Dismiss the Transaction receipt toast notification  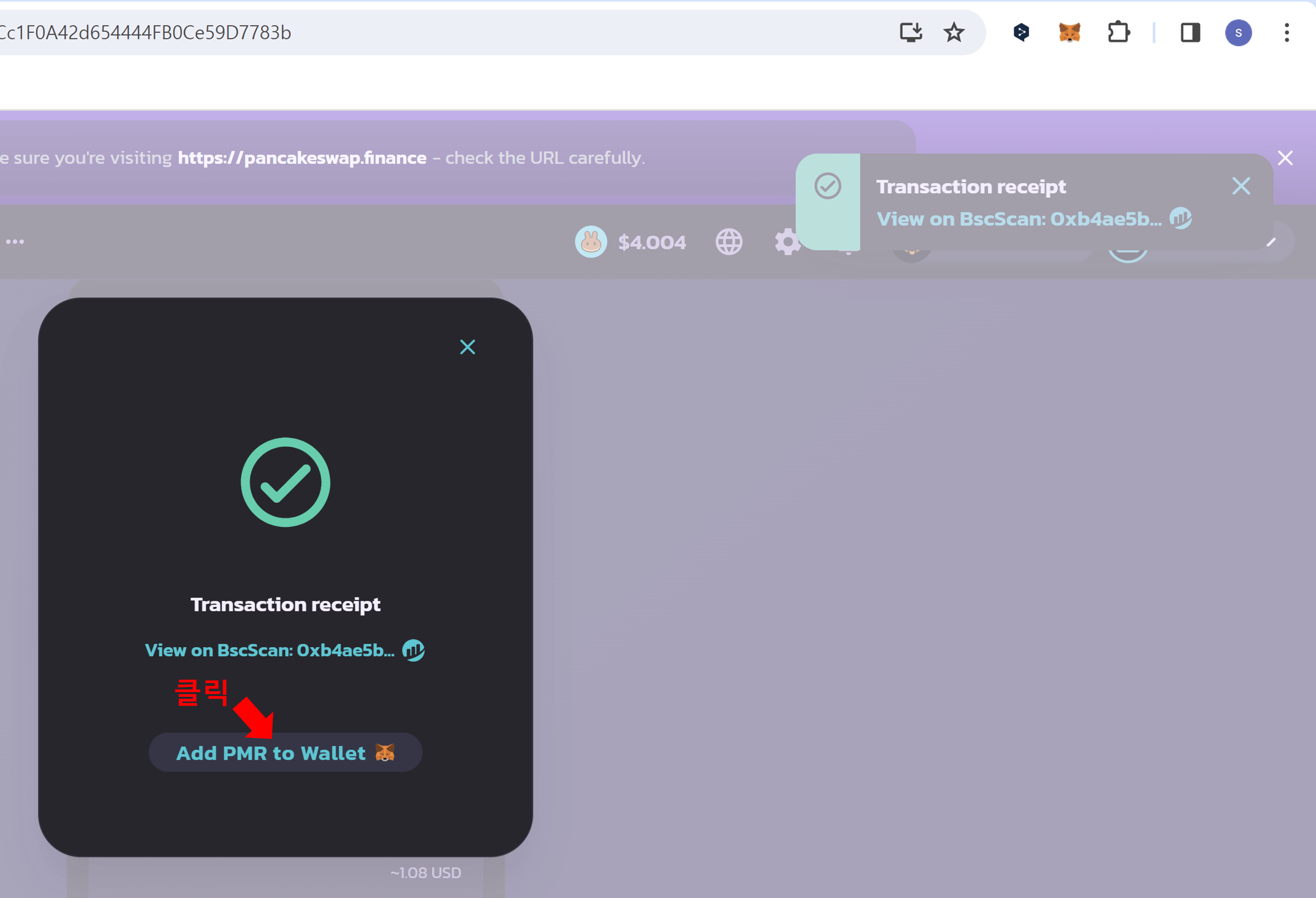point(1241,186)
